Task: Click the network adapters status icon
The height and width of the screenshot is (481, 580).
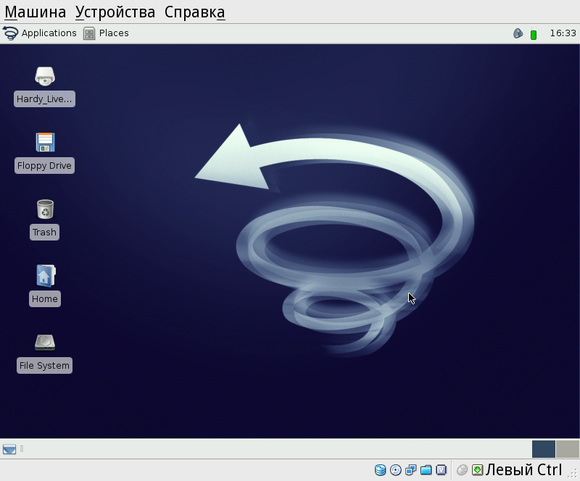Action: 411,470
